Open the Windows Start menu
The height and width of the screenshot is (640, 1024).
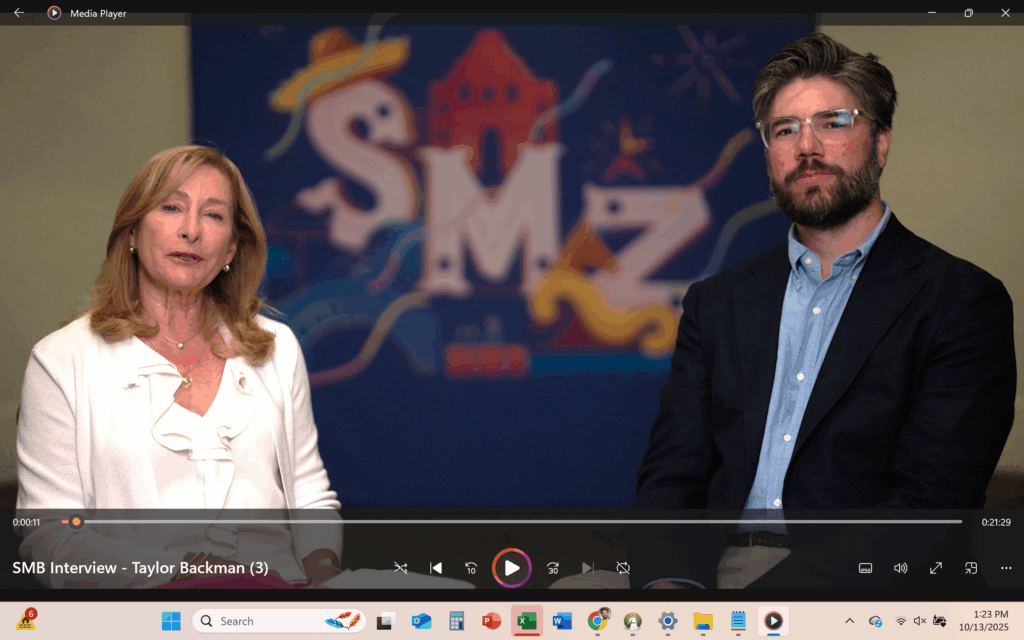coord(171,621)
